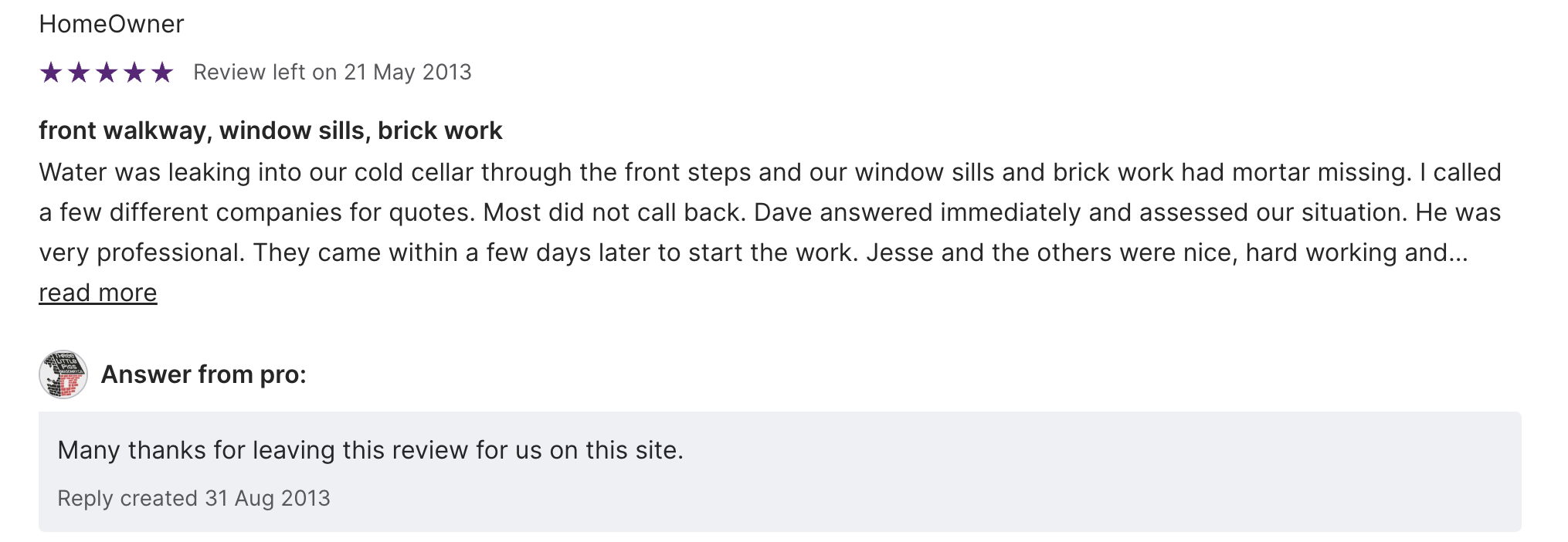Click the line starting 'a few different companies'
This screenshot has width=1568, height=542.
[x=769, y=212]
